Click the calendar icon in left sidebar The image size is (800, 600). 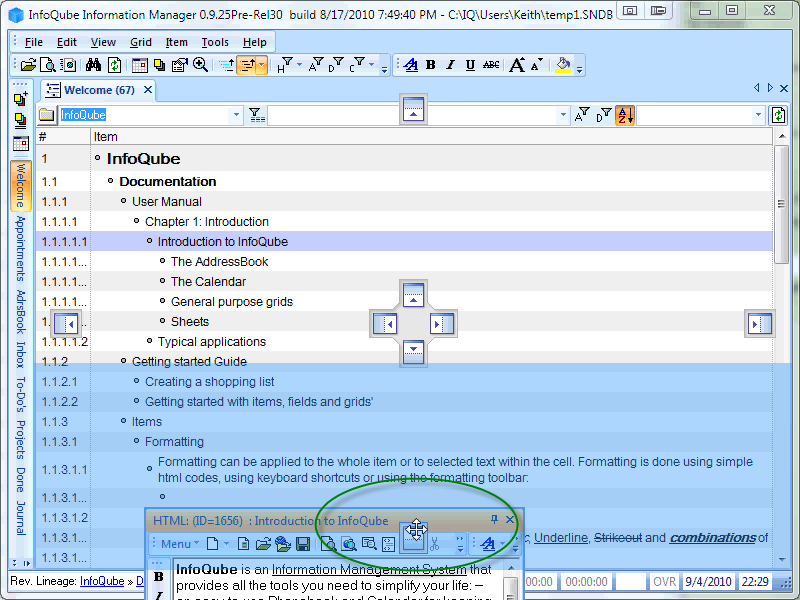pos(20,144)
